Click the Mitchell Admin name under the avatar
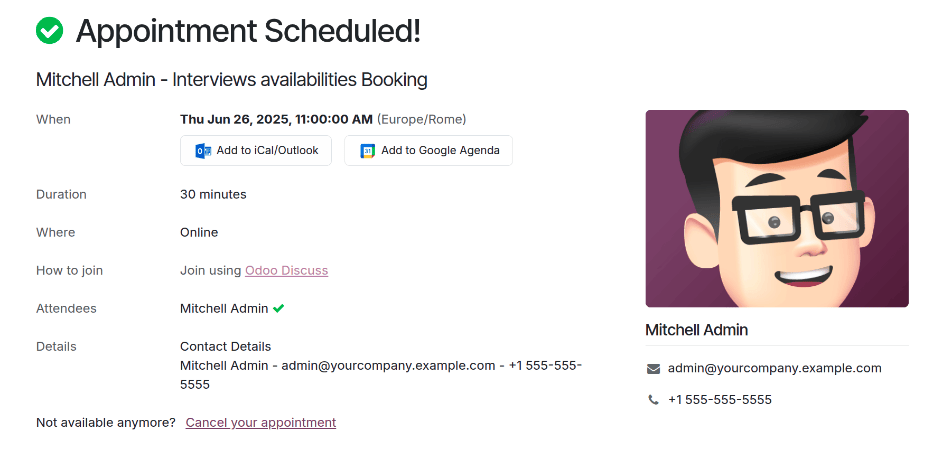933x450 pixels. (x=696, y=330)
